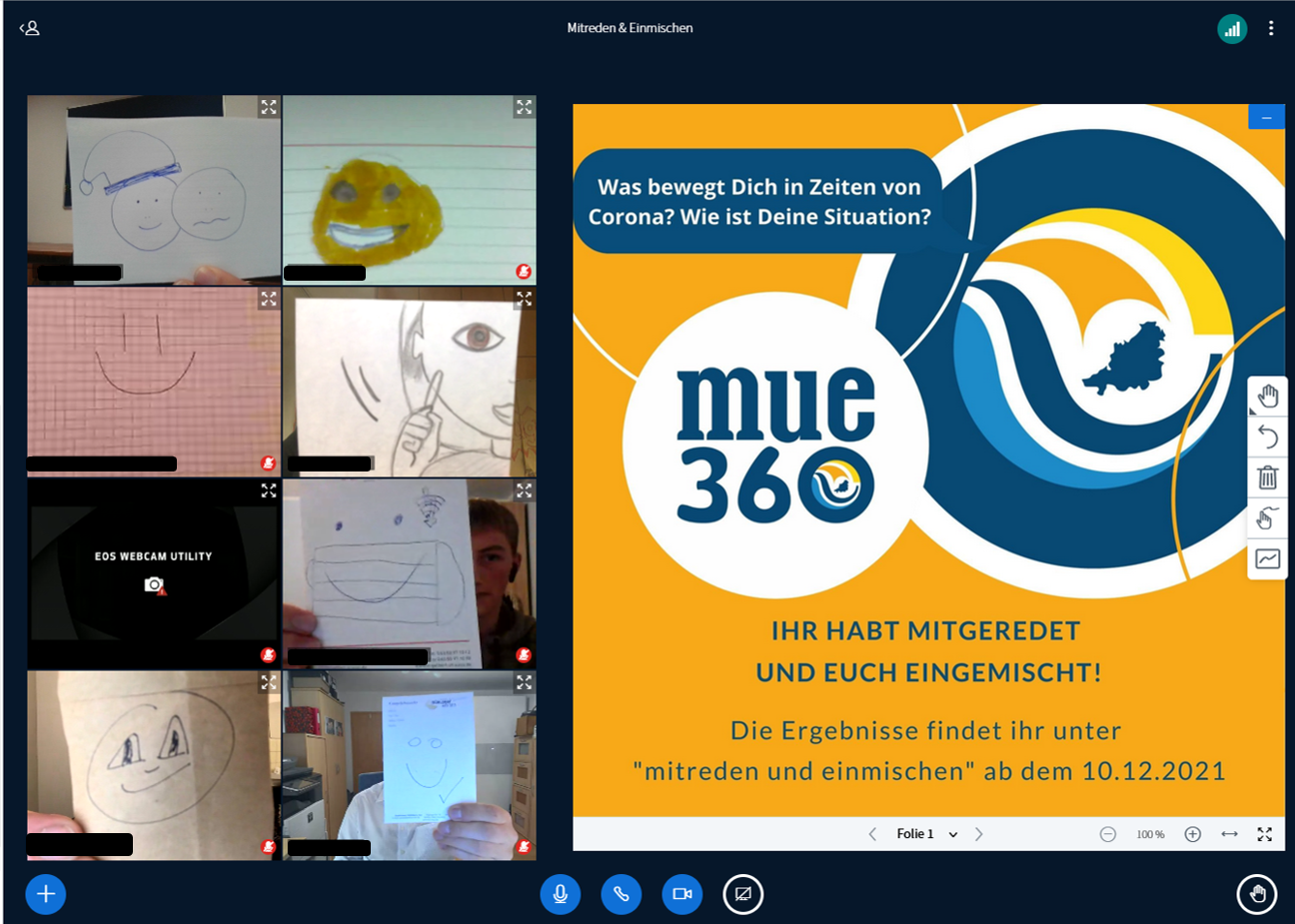This screenshot has height=924, width=1295.
Task: Mute microphone button
Action: [561, 894]
